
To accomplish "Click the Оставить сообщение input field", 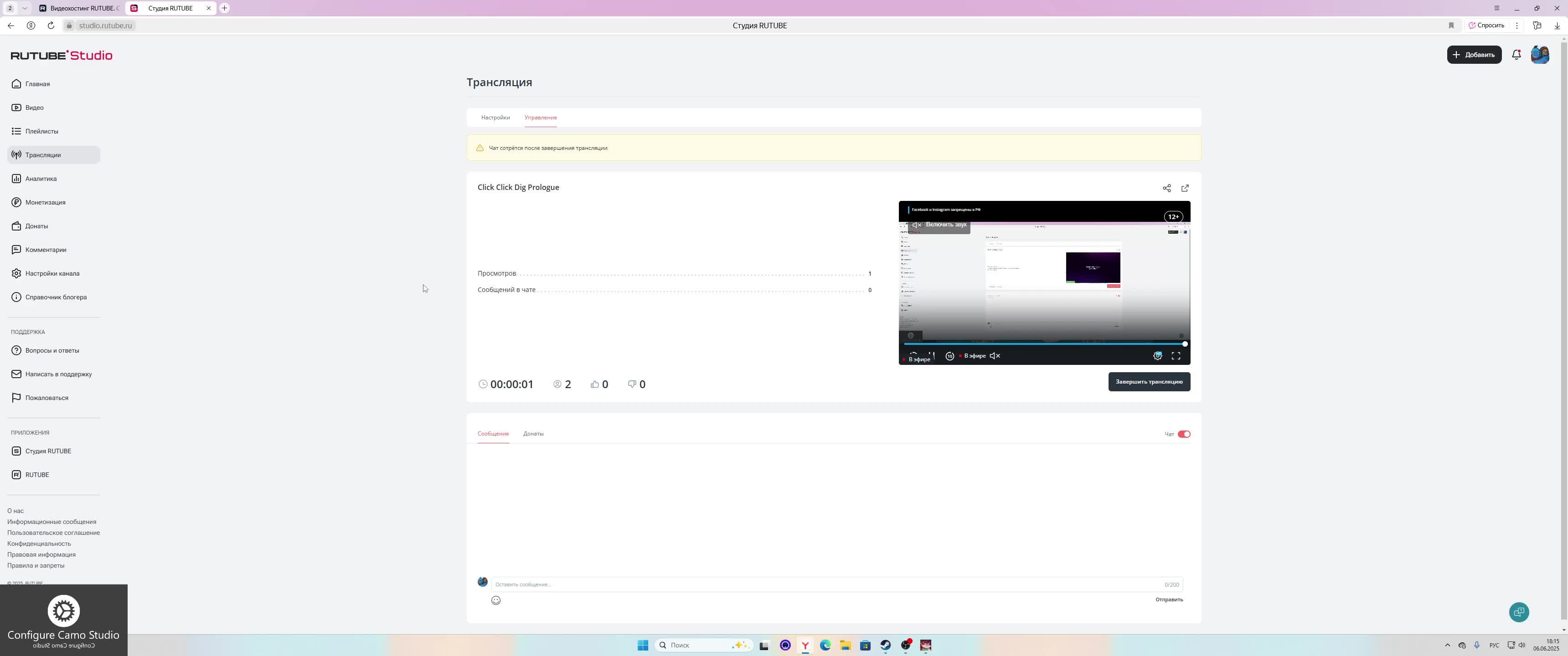I will click(837, 585).
